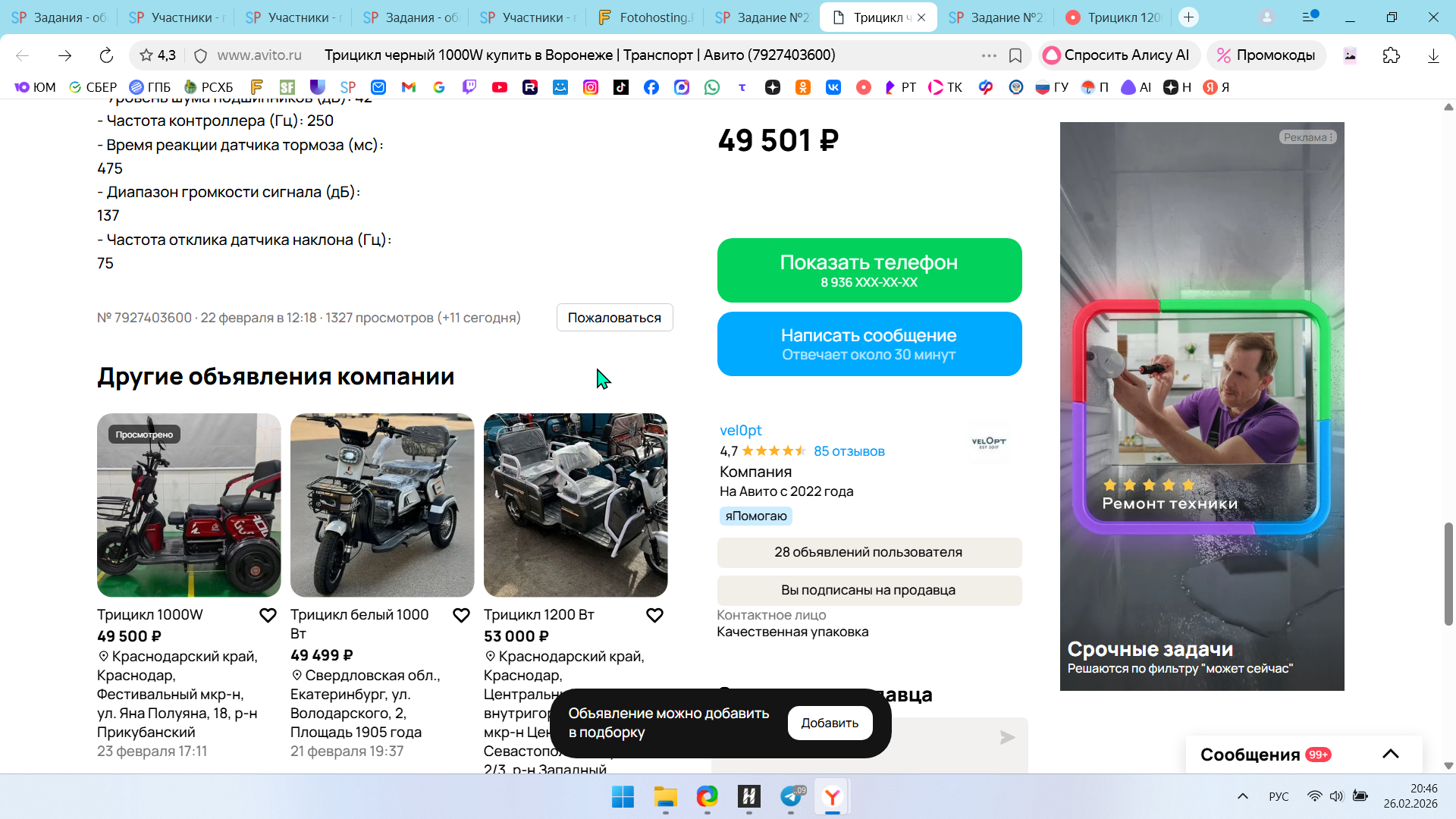Open File Explorer from the taskbar
The image size is (1456, 819).
pyautogui.click(x=665, y=797)
